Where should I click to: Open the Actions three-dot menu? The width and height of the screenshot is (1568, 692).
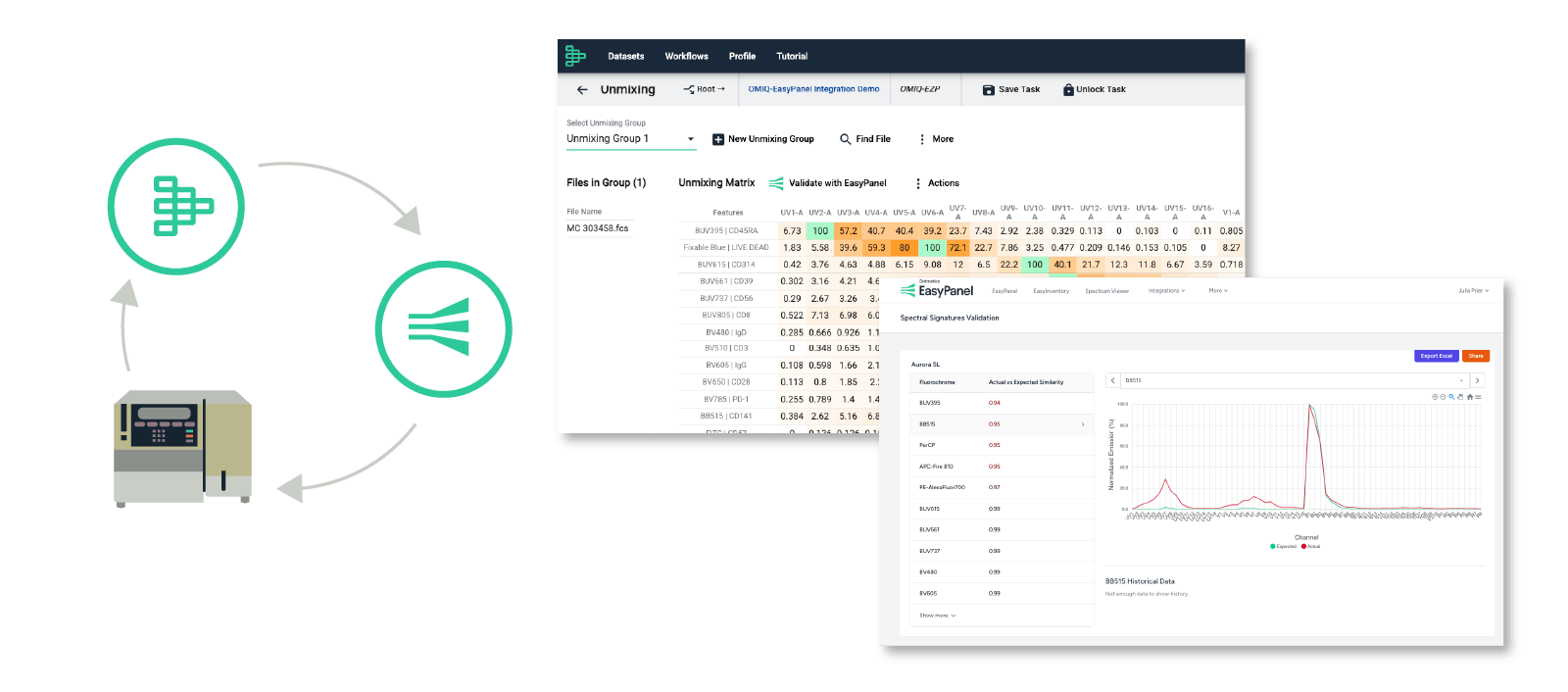[918, 183]
